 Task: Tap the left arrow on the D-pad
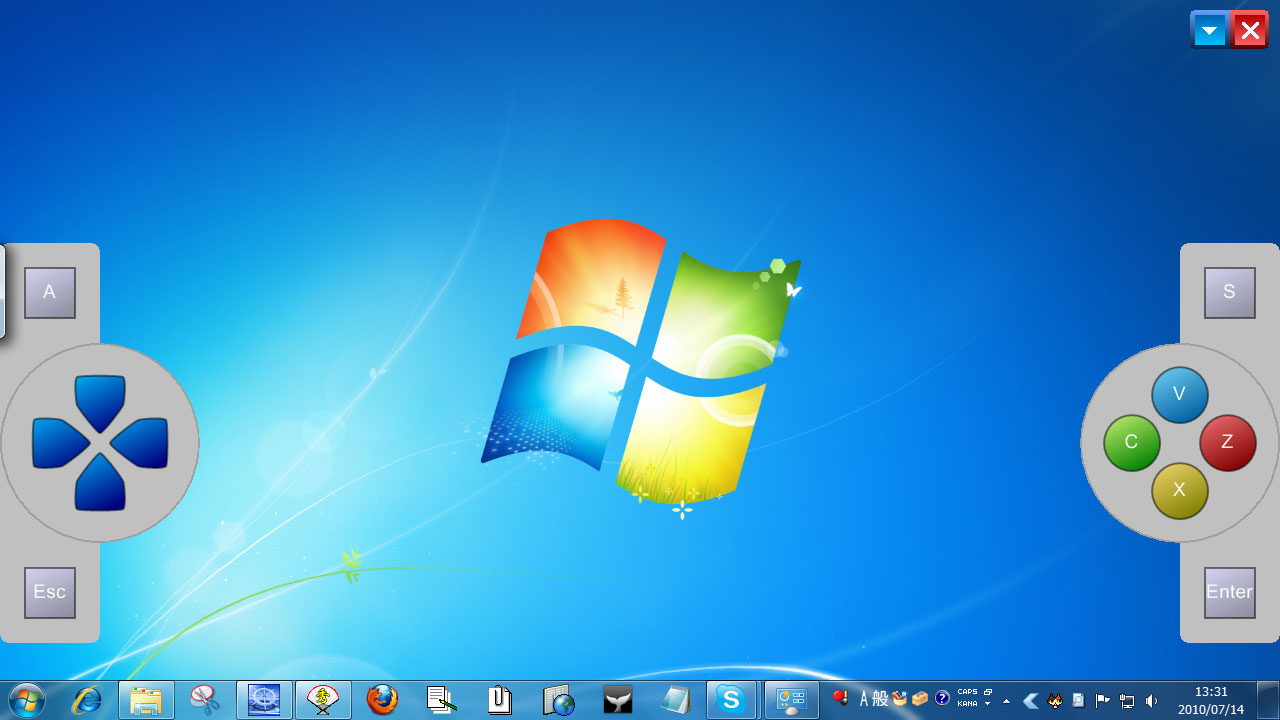[61, 443]
